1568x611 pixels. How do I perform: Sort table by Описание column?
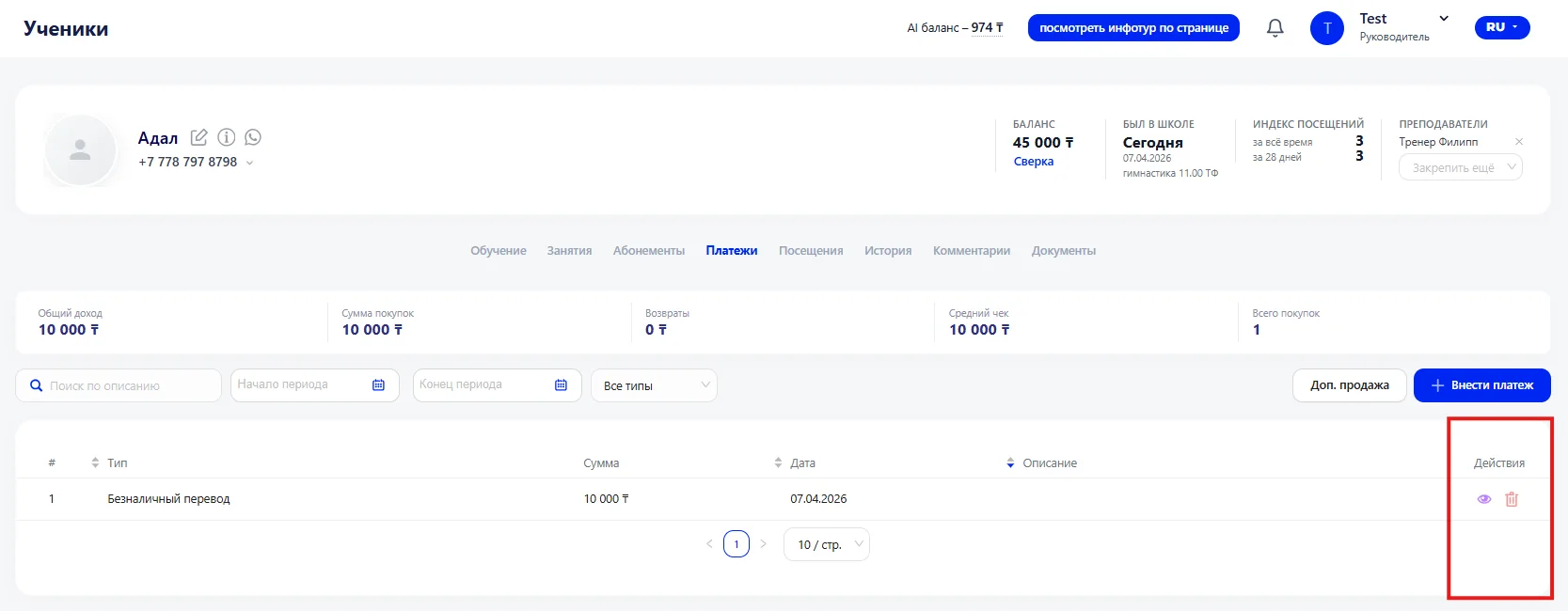1010,462
